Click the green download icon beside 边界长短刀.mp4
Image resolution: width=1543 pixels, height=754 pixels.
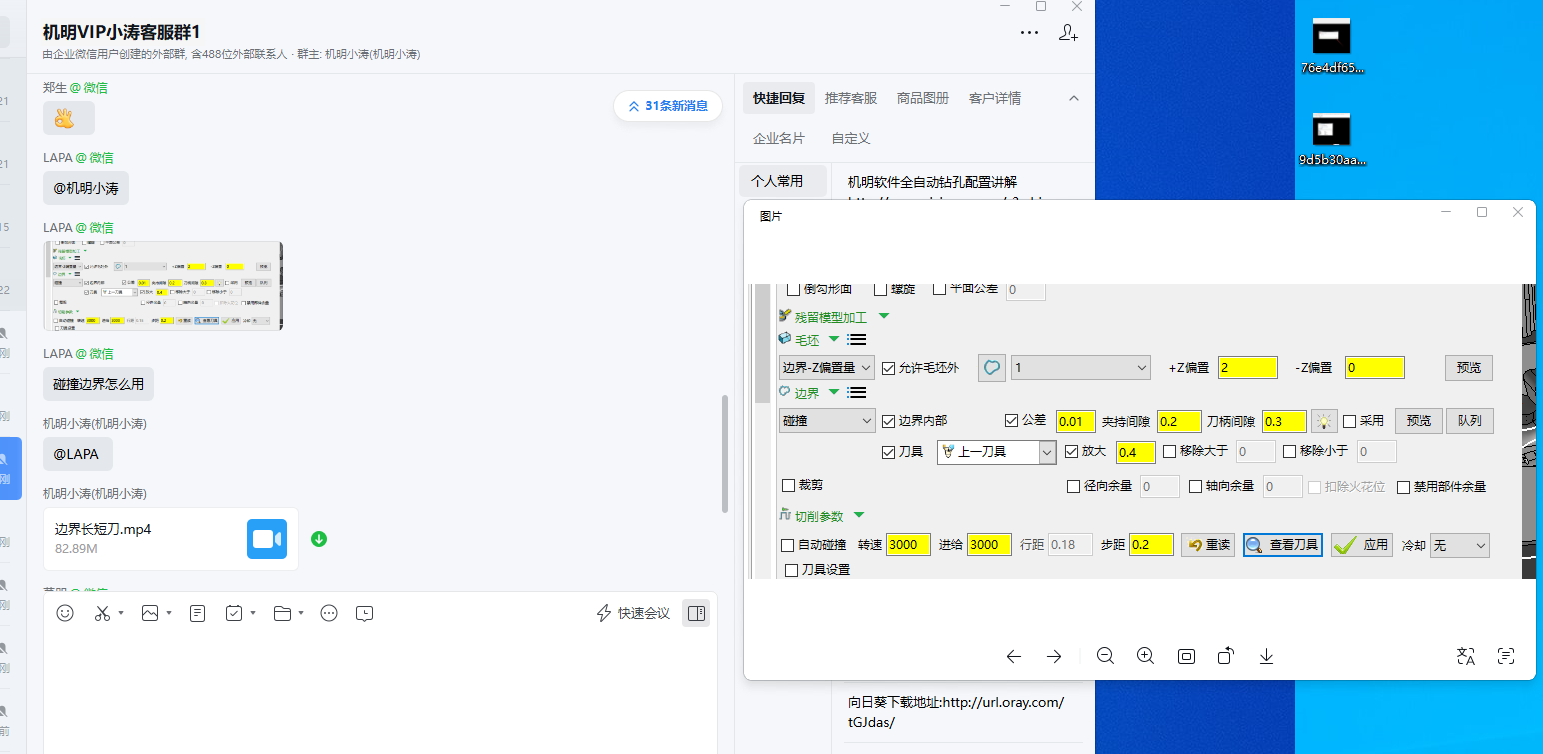(x=319, y=539)
